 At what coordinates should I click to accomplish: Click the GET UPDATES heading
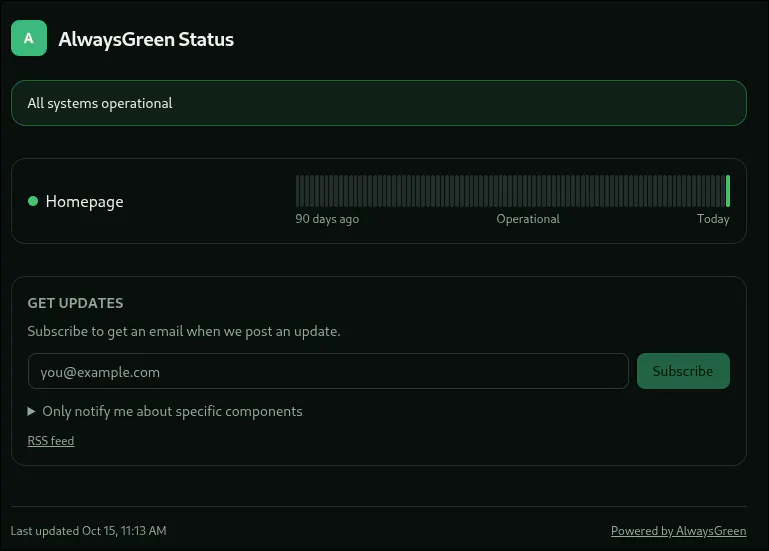tap(75, 303)
